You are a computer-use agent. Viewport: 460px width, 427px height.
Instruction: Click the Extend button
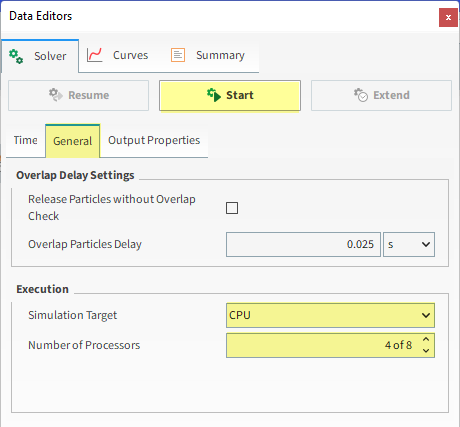click(x=381, y=95)
